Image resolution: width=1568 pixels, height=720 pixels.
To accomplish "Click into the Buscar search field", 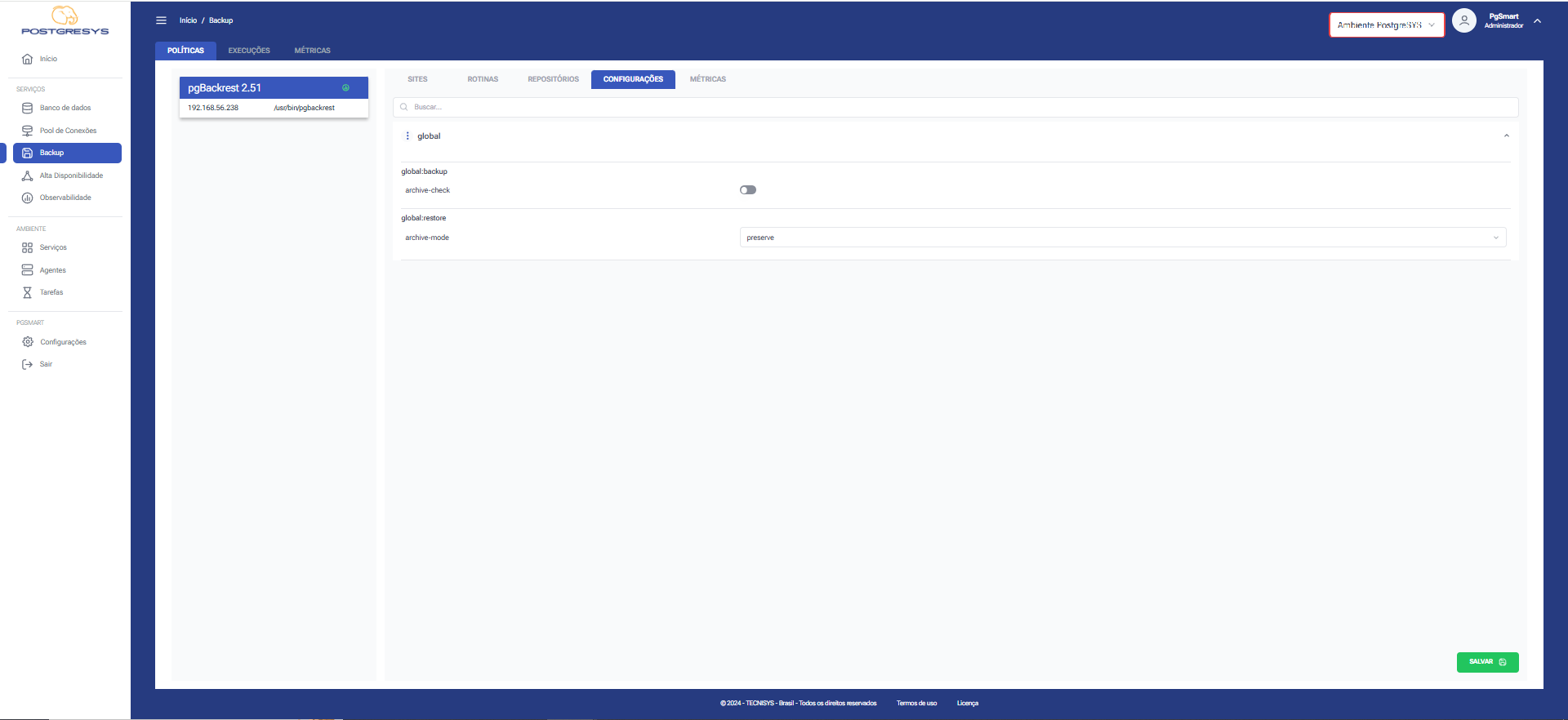I will click(955, 107).
